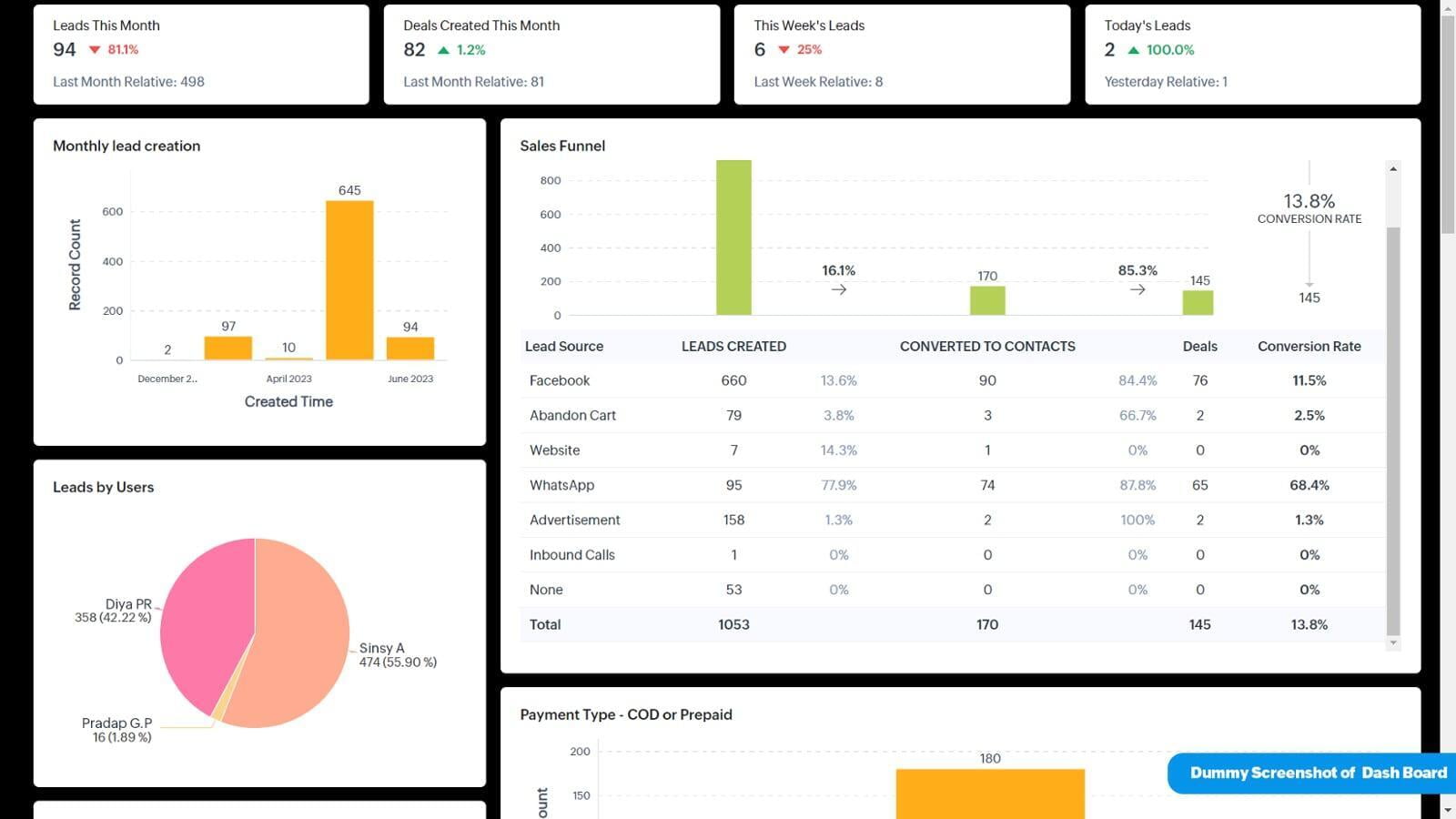Click the CONVERTED TO CONTACTS column header
The width and height of the screenshot is (1456, 819).
click(x=987, y=347)
